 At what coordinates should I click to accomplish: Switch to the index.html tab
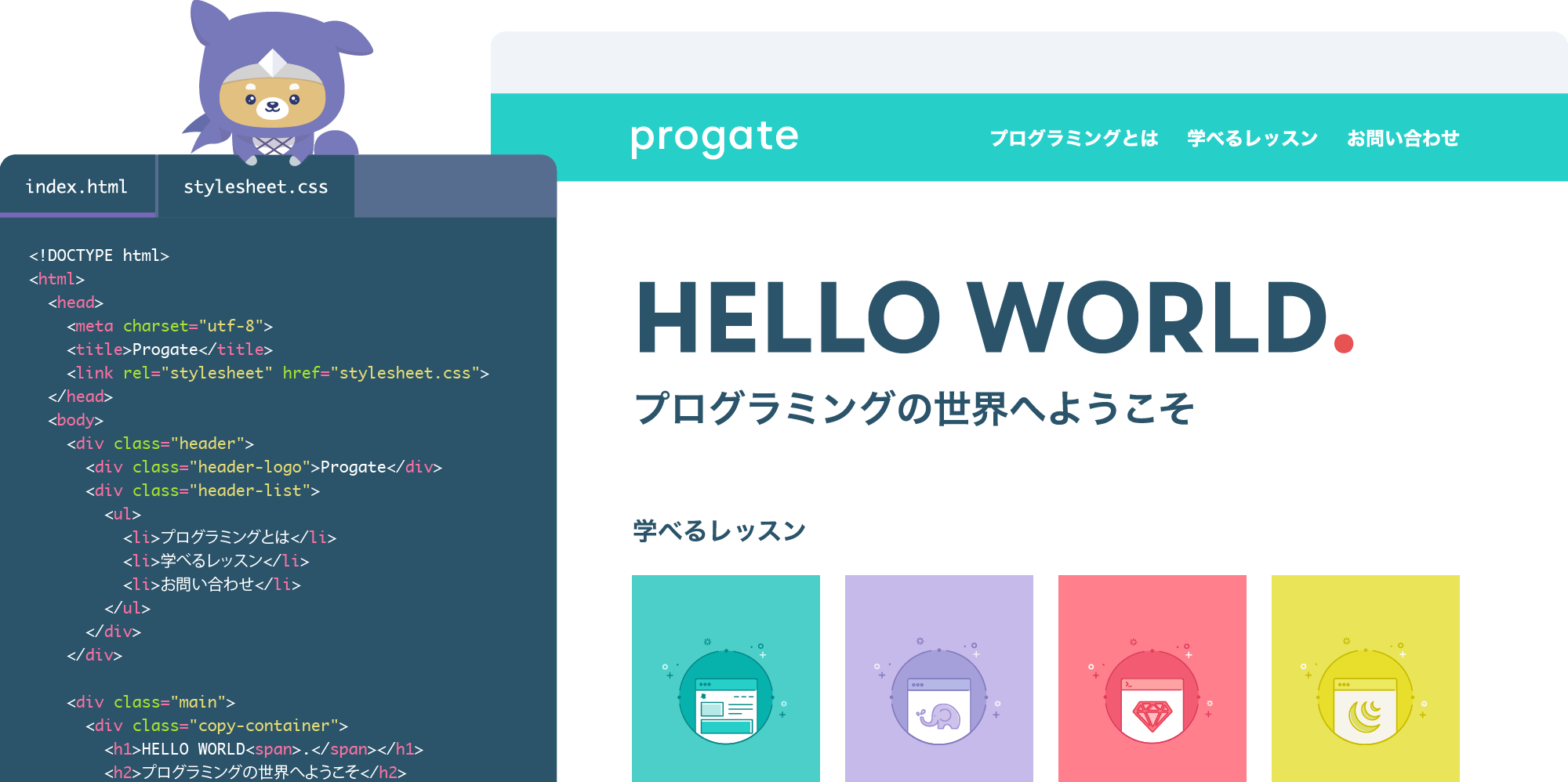(x=77, y=186)
